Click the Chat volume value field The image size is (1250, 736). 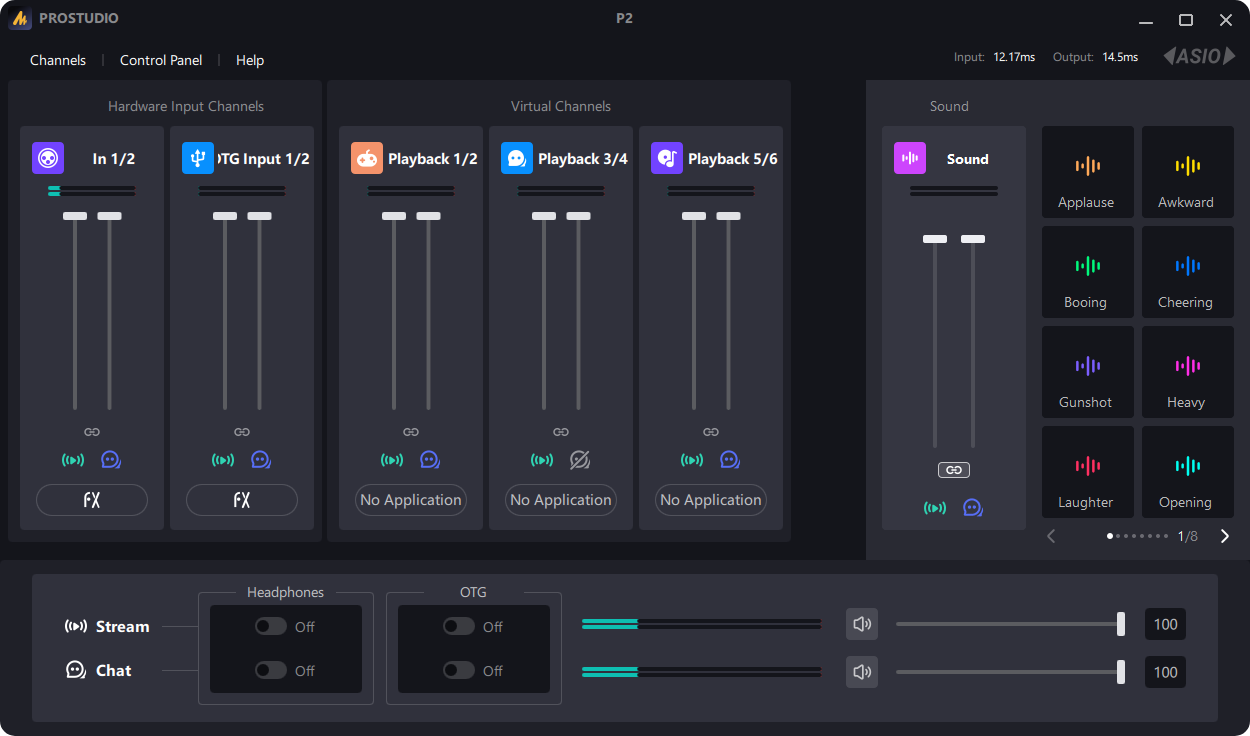click(1165, 672)
